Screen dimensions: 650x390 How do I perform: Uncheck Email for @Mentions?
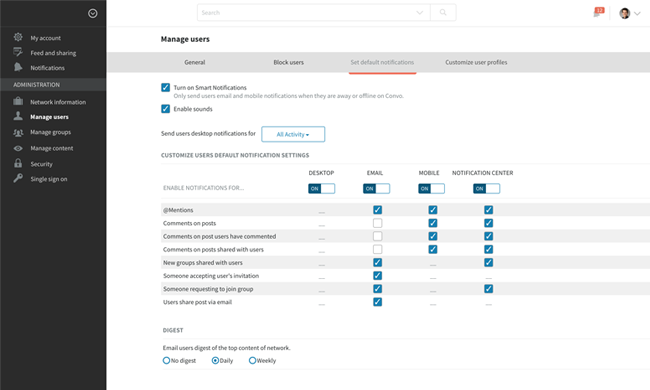tap(377, 210)
